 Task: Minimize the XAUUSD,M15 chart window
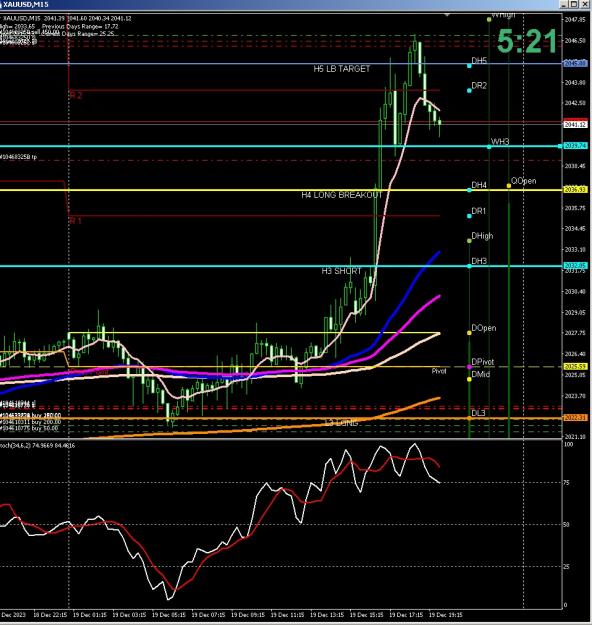(564, 4)
